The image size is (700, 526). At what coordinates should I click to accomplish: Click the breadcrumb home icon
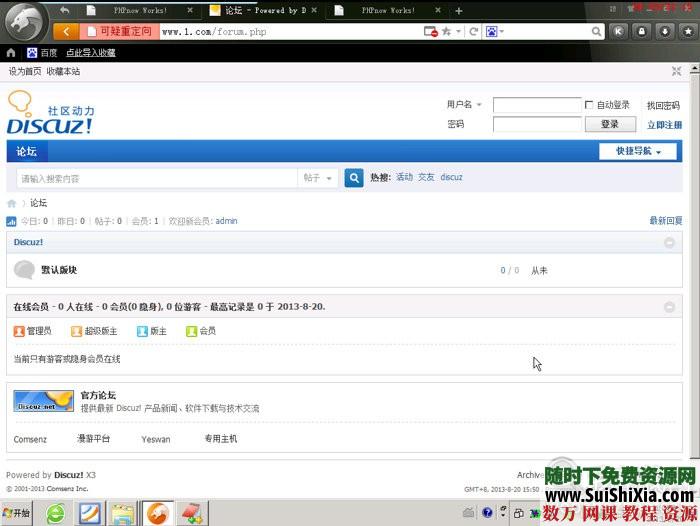click(12, 203)
